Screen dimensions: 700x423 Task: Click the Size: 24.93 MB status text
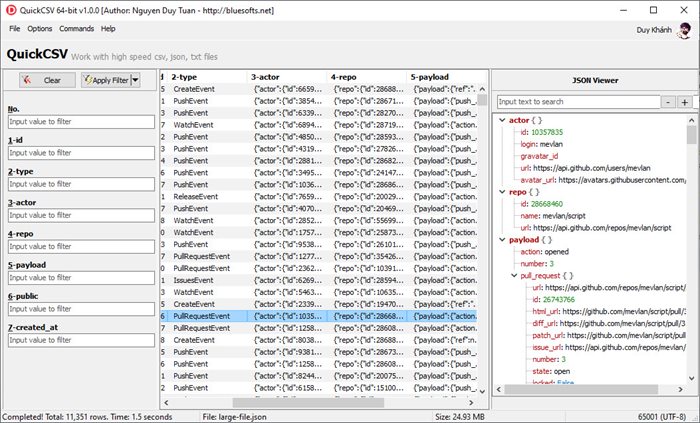460,417
